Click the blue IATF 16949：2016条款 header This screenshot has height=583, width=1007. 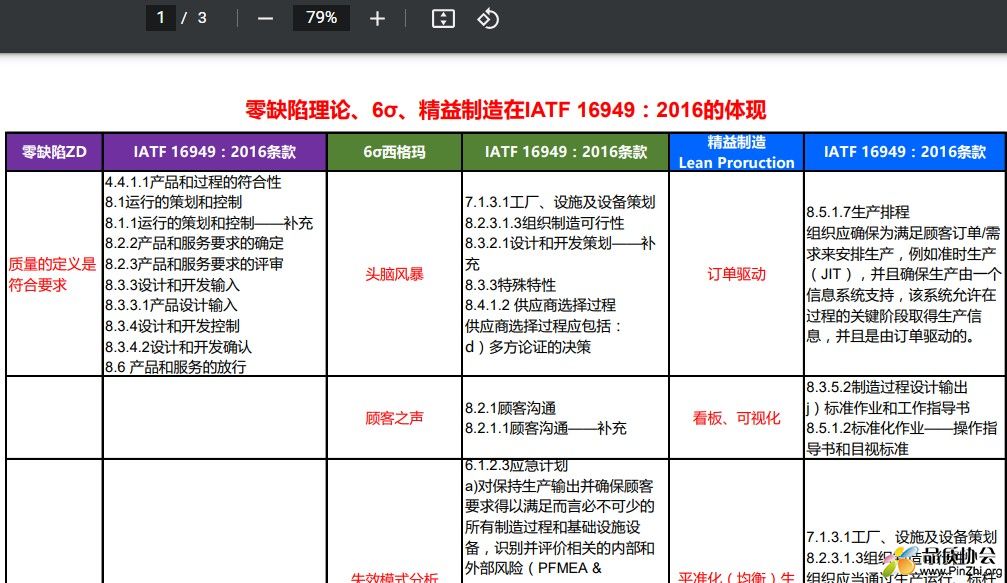[x=905, y=152]
